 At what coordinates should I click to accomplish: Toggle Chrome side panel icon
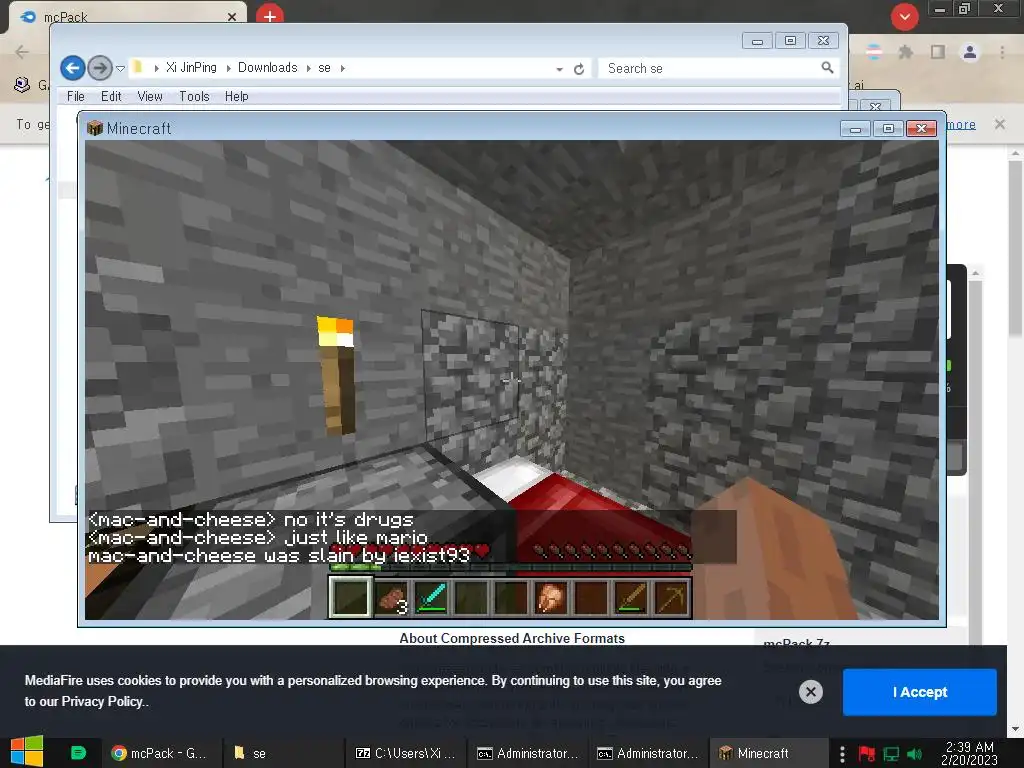[x=938, y=52]
